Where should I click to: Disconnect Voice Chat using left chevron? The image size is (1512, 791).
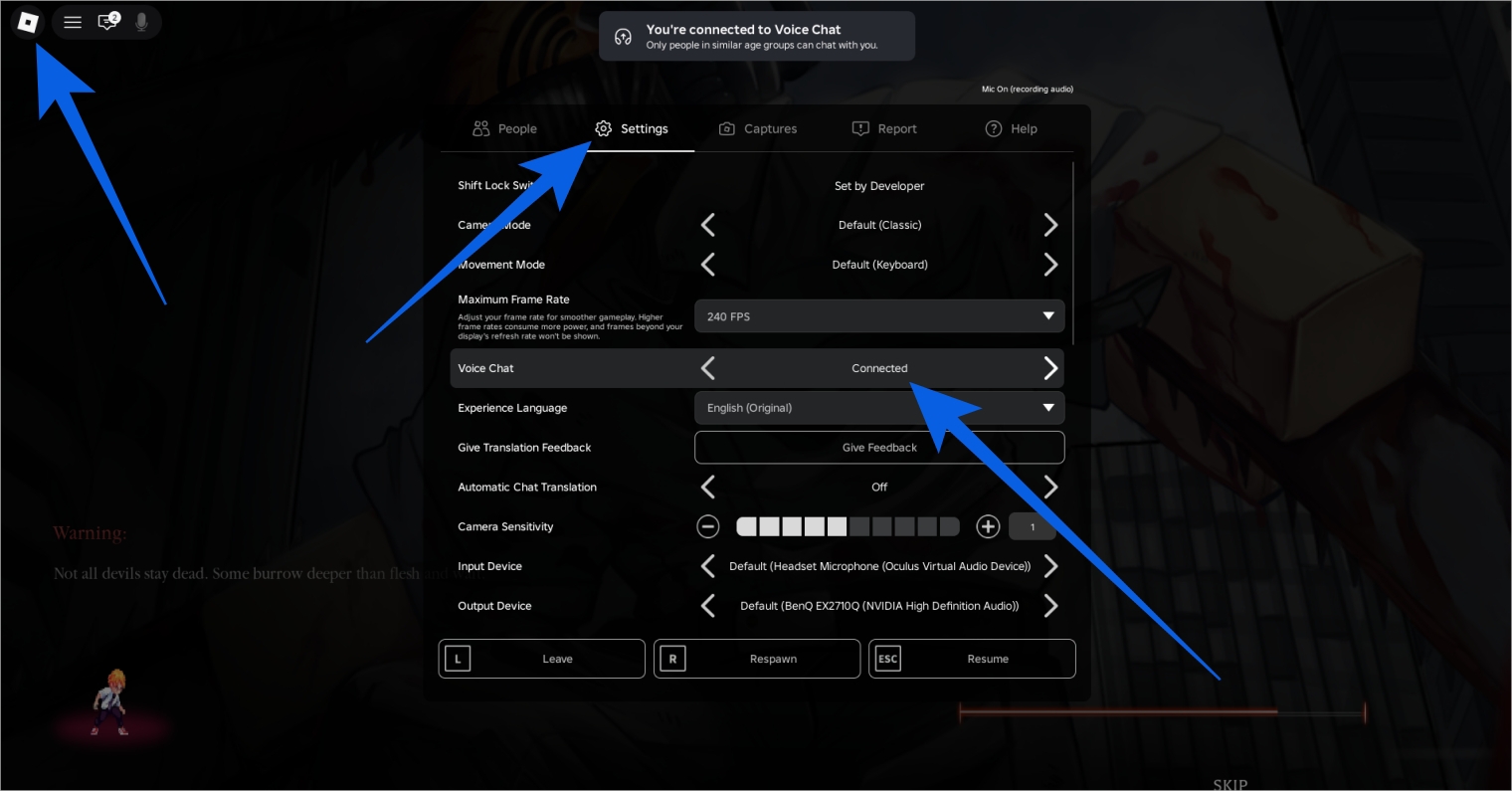(708, 367)
